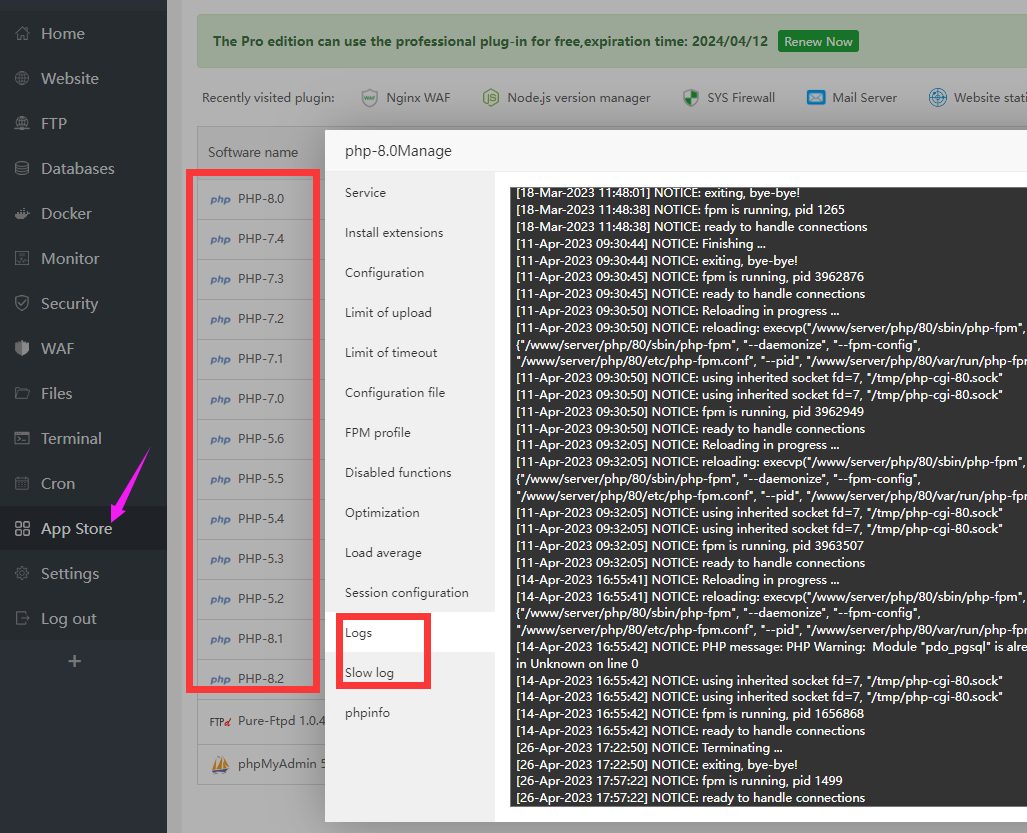Open the Terminal section
The height and width of the screenshot is (833, 1027).
click(70, 438)
